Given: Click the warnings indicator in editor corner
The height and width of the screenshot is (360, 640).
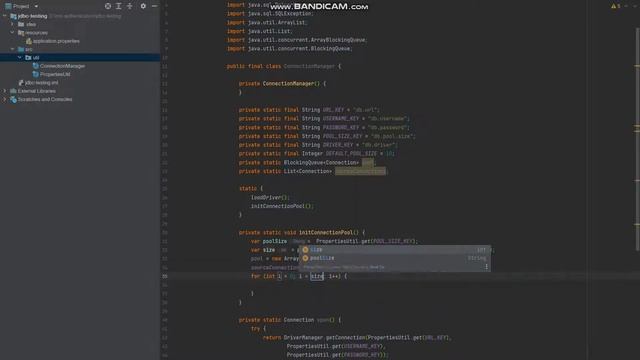Looking at the screenshot, I should click(x=616, y=6).
